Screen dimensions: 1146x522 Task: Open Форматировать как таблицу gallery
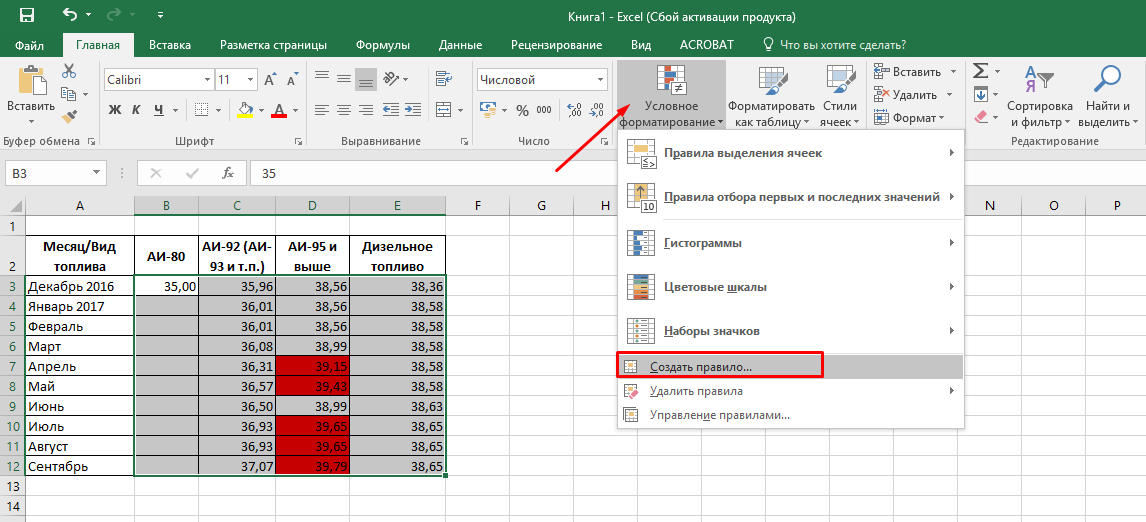coord(771,94)
